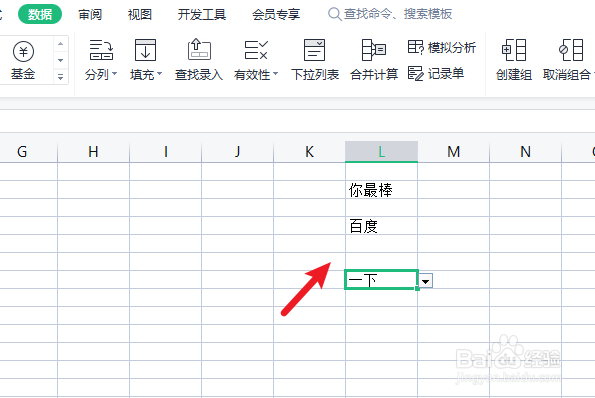Select the cell containing 你最棒
Image resolution: width=595 pixels, height=398 pixels.
click(x=381, y=189)
